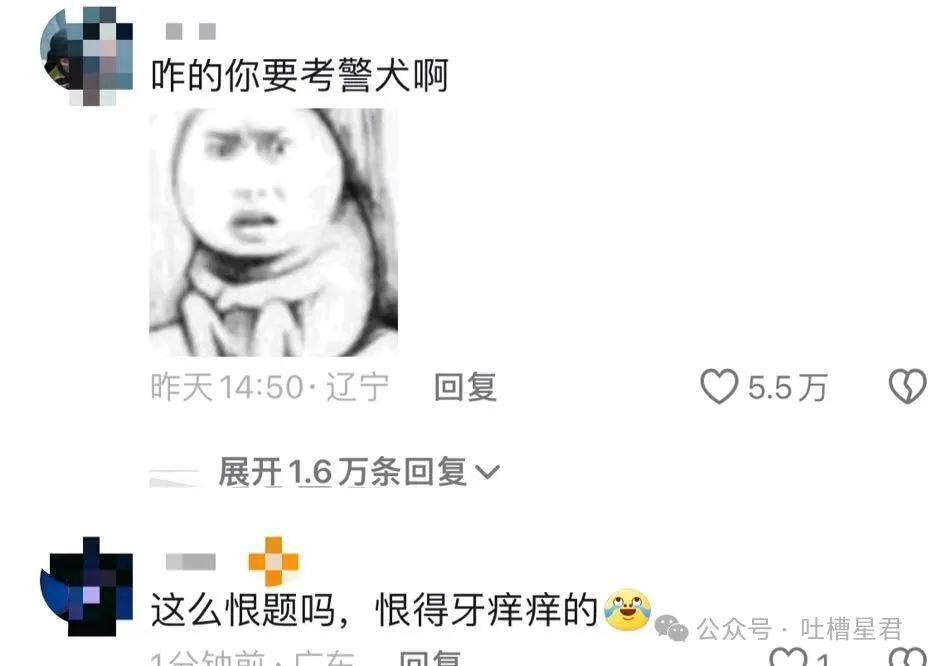Reply to the 这么恨题吗 comment
932x666 pixels.
(430, 659)
